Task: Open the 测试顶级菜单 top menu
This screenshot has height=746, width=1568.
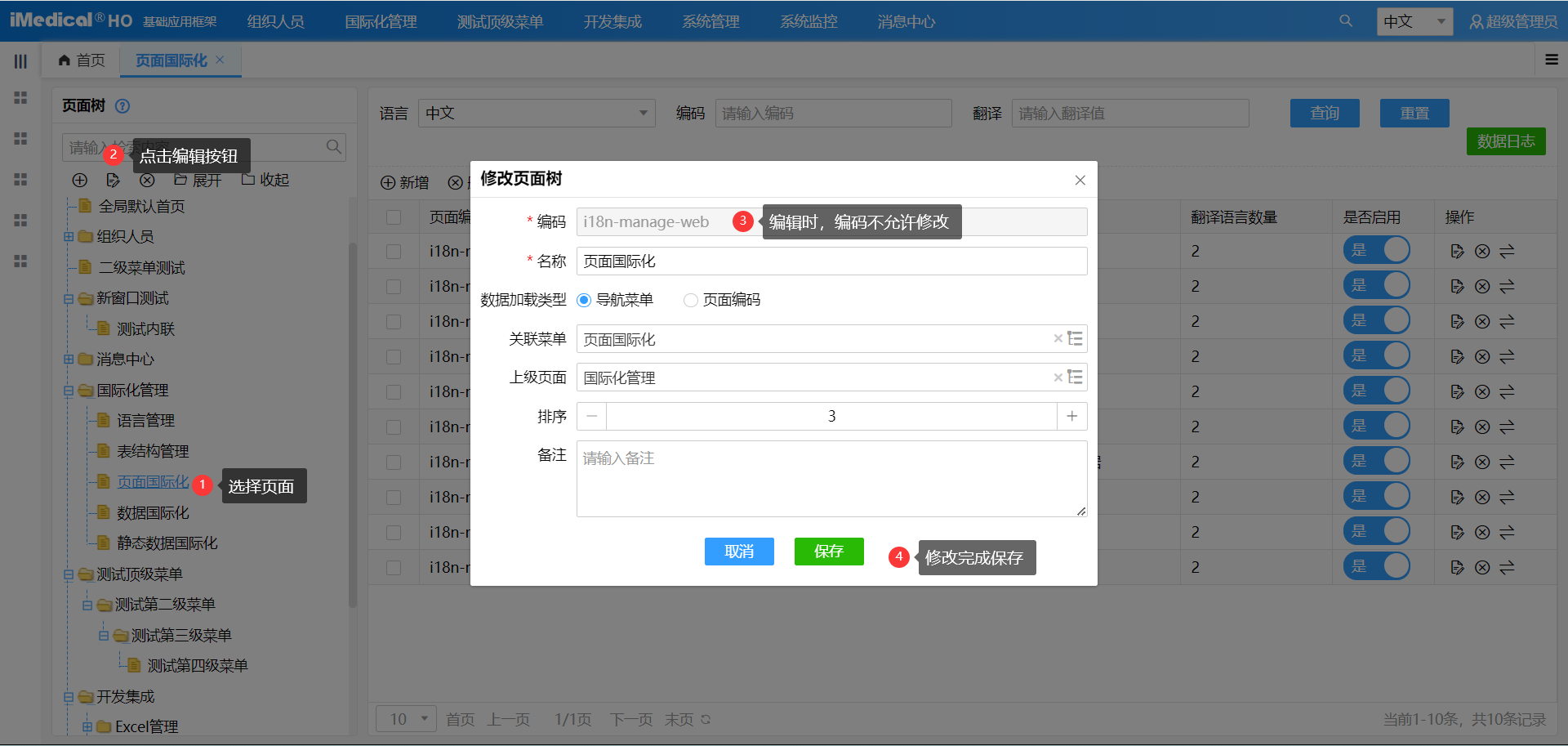Action: point(500,22)
